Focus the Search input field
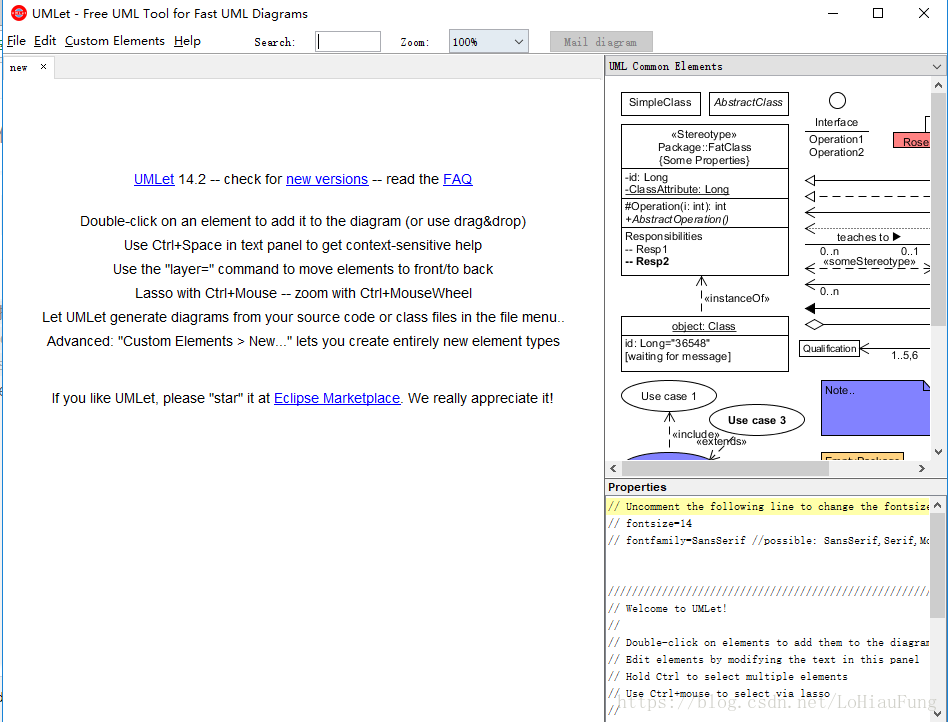This screenshot has width=948, height=722. coord(348,42)
